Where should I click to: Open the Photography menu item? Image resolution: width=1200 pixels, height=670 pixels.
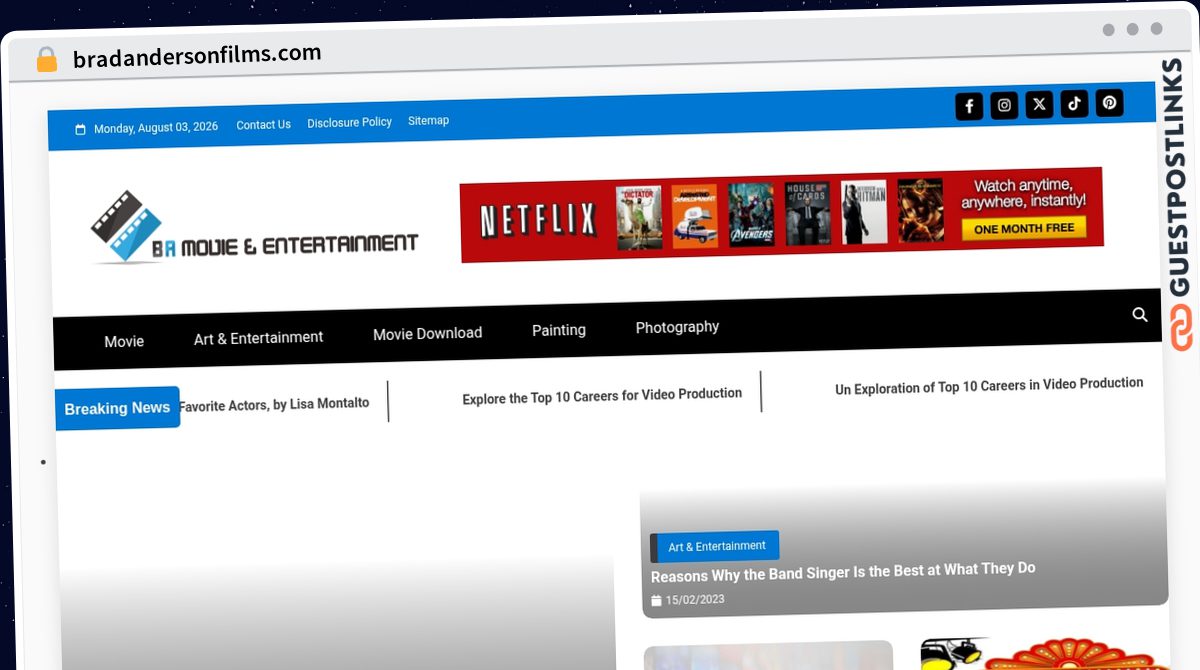click(x=677, y=327)
